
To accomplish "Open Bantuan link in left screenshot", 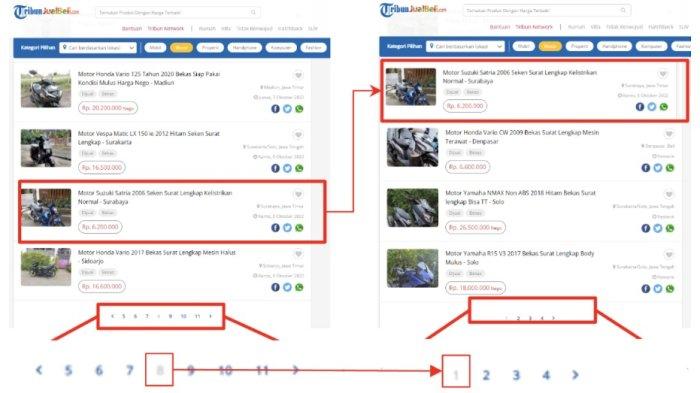I will (132, 28).
